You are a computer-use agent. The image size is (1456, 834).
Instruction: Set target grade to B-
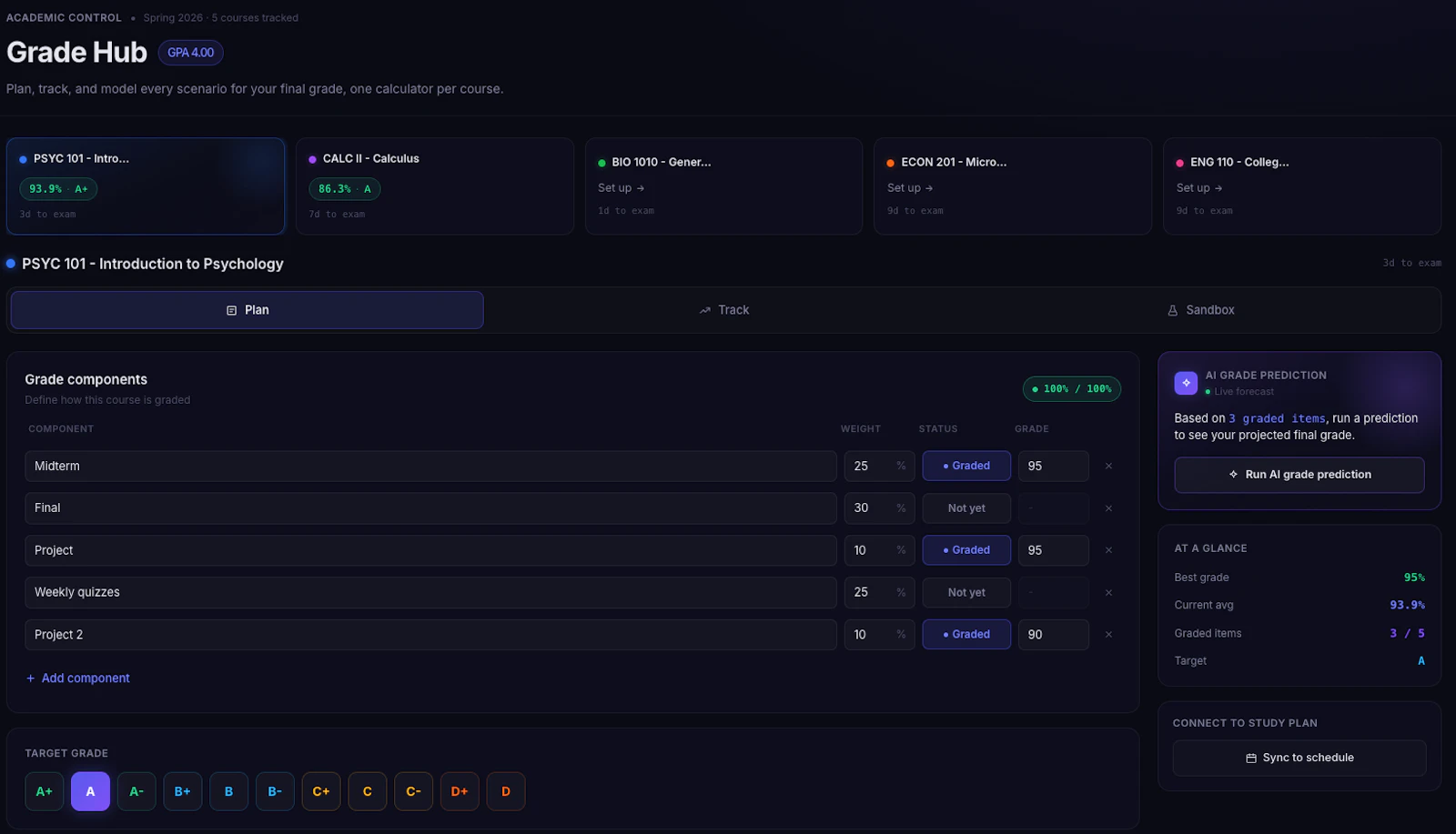275,791
